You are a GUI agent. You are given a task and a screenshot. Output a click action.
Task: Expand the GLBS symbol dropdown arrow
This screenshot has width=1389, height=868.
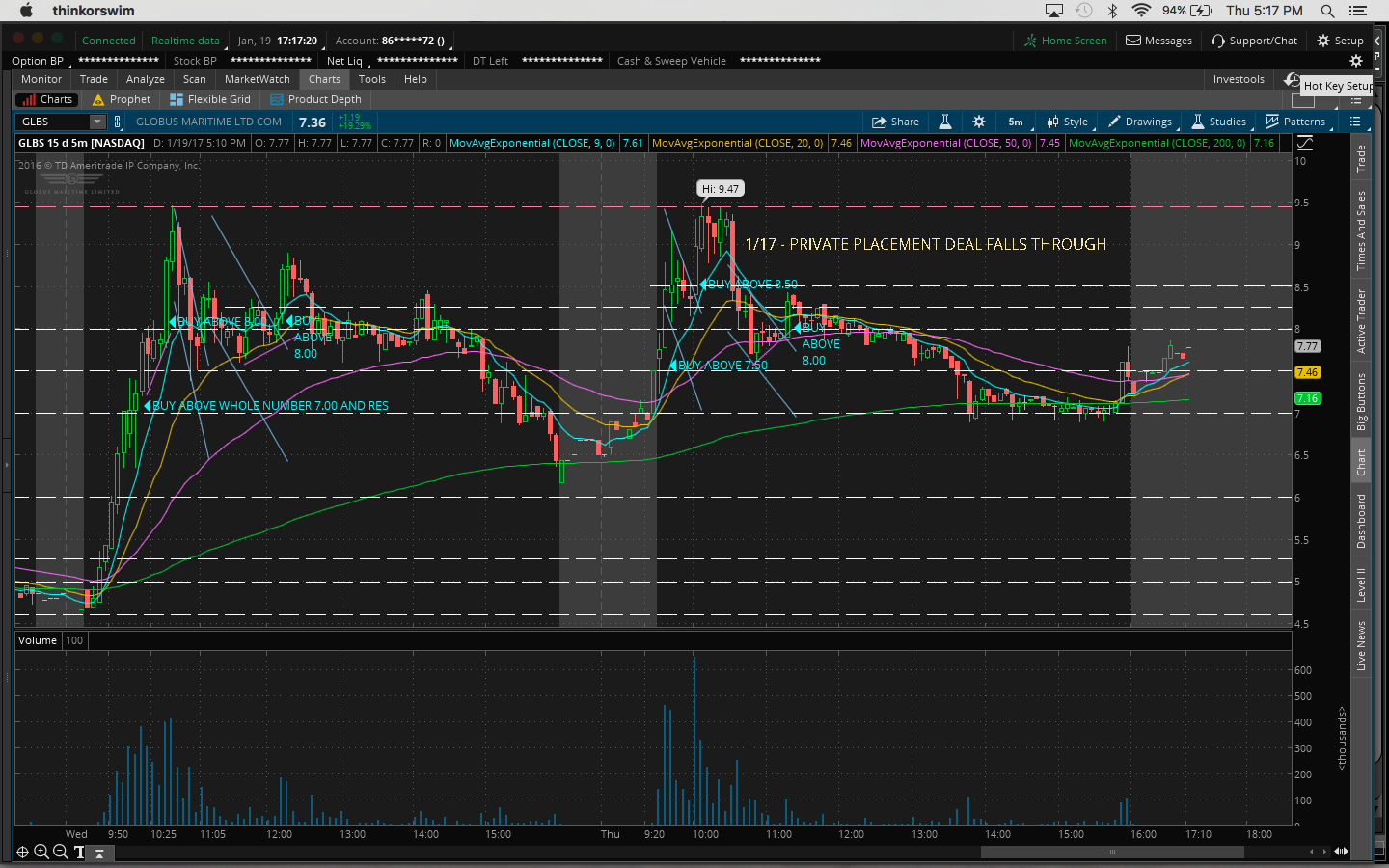pos(97,122)
